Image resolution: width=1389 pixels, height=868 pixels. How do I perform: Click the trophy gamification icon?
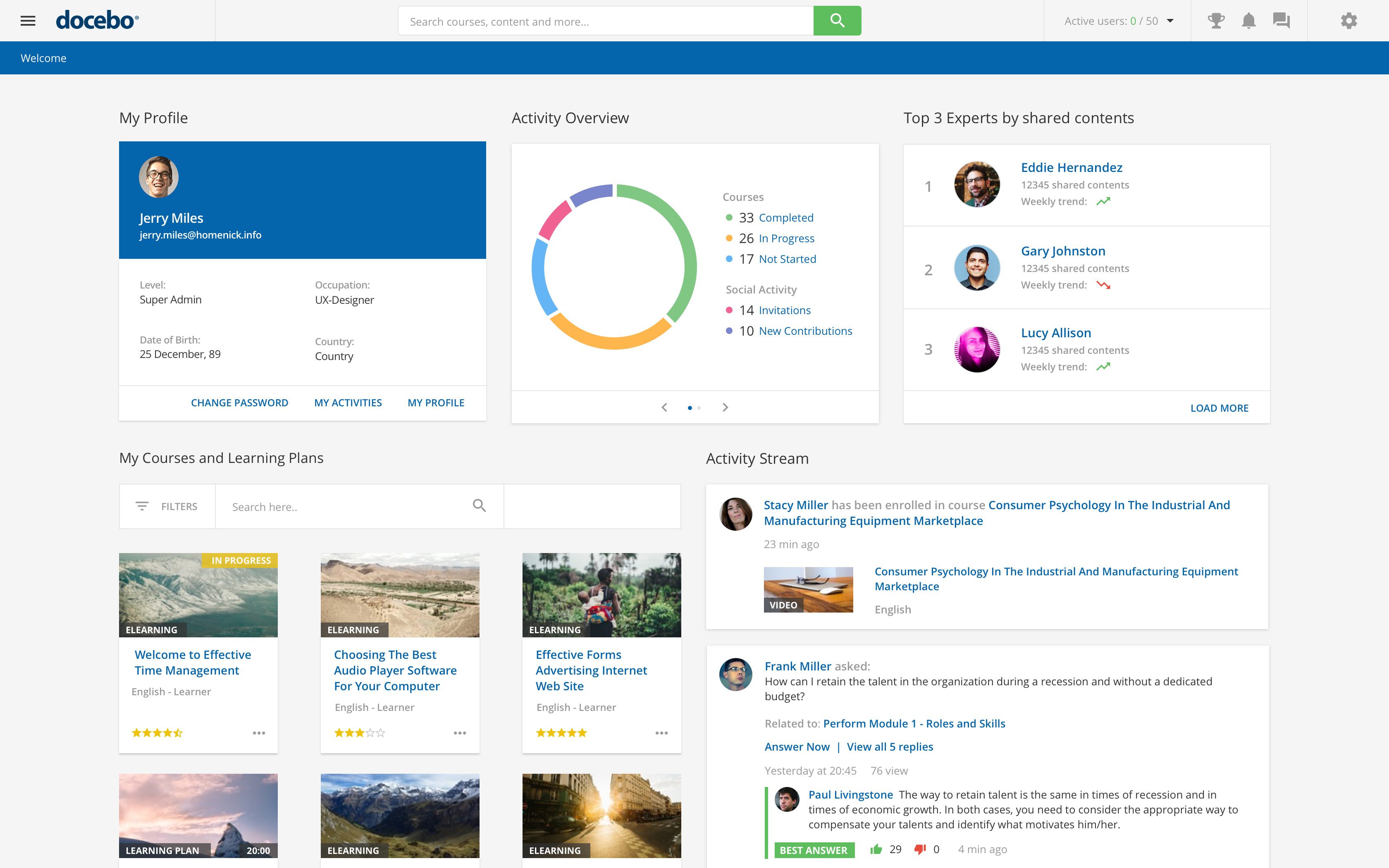[1216, 21]
